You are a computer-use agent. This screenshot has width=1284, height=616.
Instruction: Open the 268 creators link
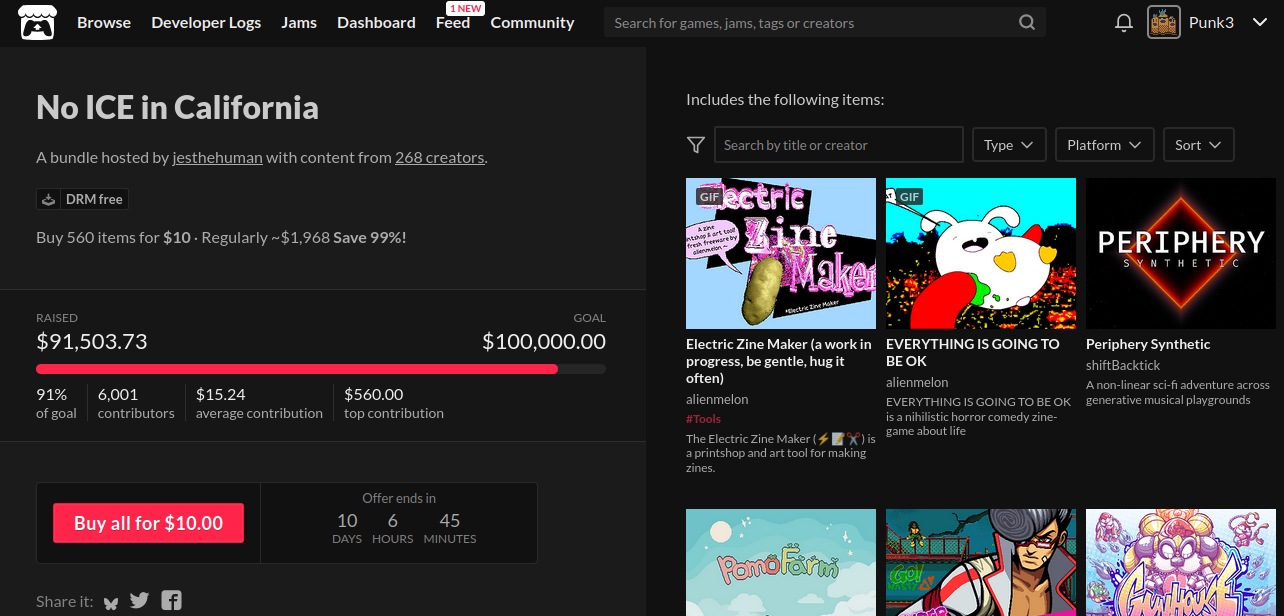[440, 157]
